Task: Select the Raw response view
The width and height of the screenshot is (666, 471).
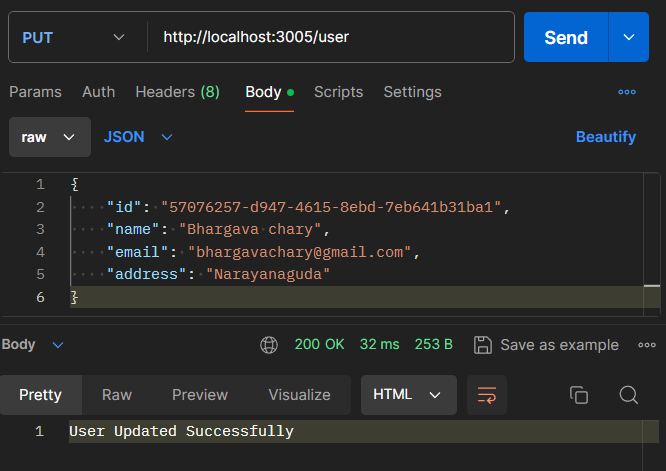Action: [x=117, y=395]
